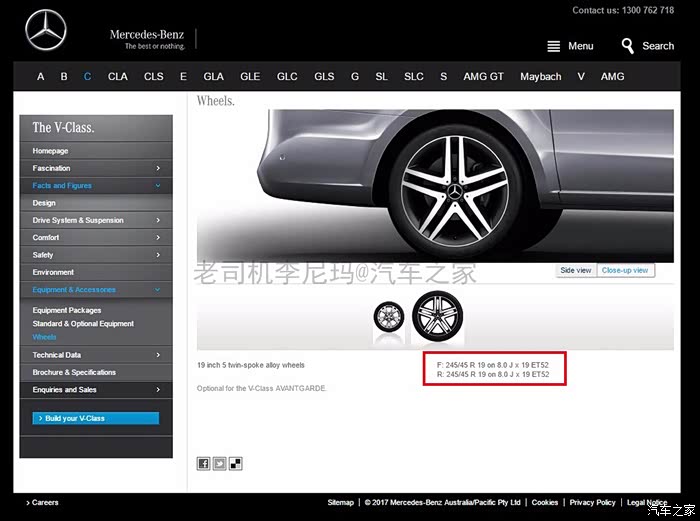This screenshot has height=521, width=700.
Task: Click the Search magnifier icon
Action: pyautogui.click(x=628, y=46)
